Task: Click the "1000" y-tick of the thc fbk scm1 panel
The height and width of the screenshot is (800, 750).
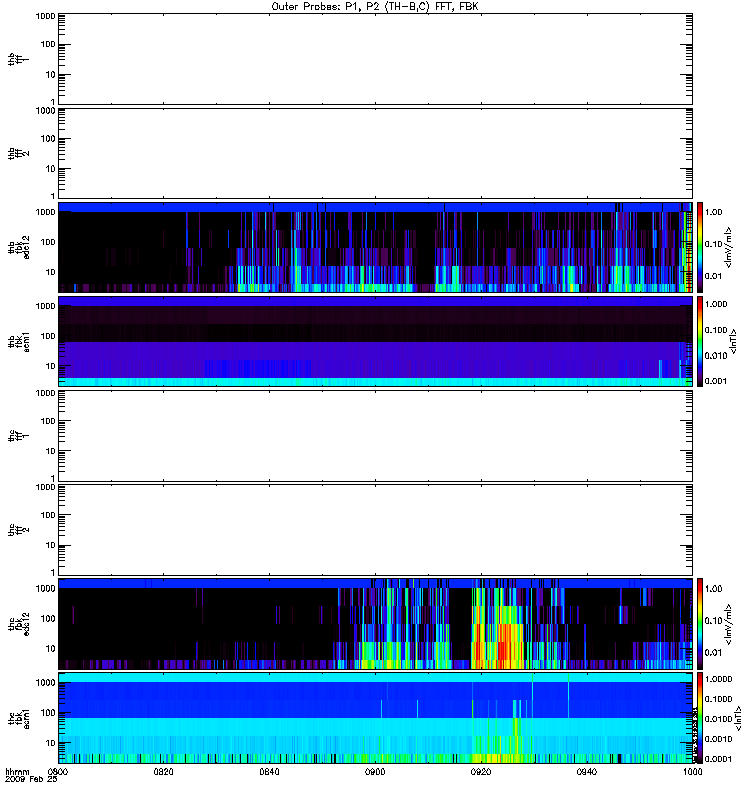Action: (46, 683)
